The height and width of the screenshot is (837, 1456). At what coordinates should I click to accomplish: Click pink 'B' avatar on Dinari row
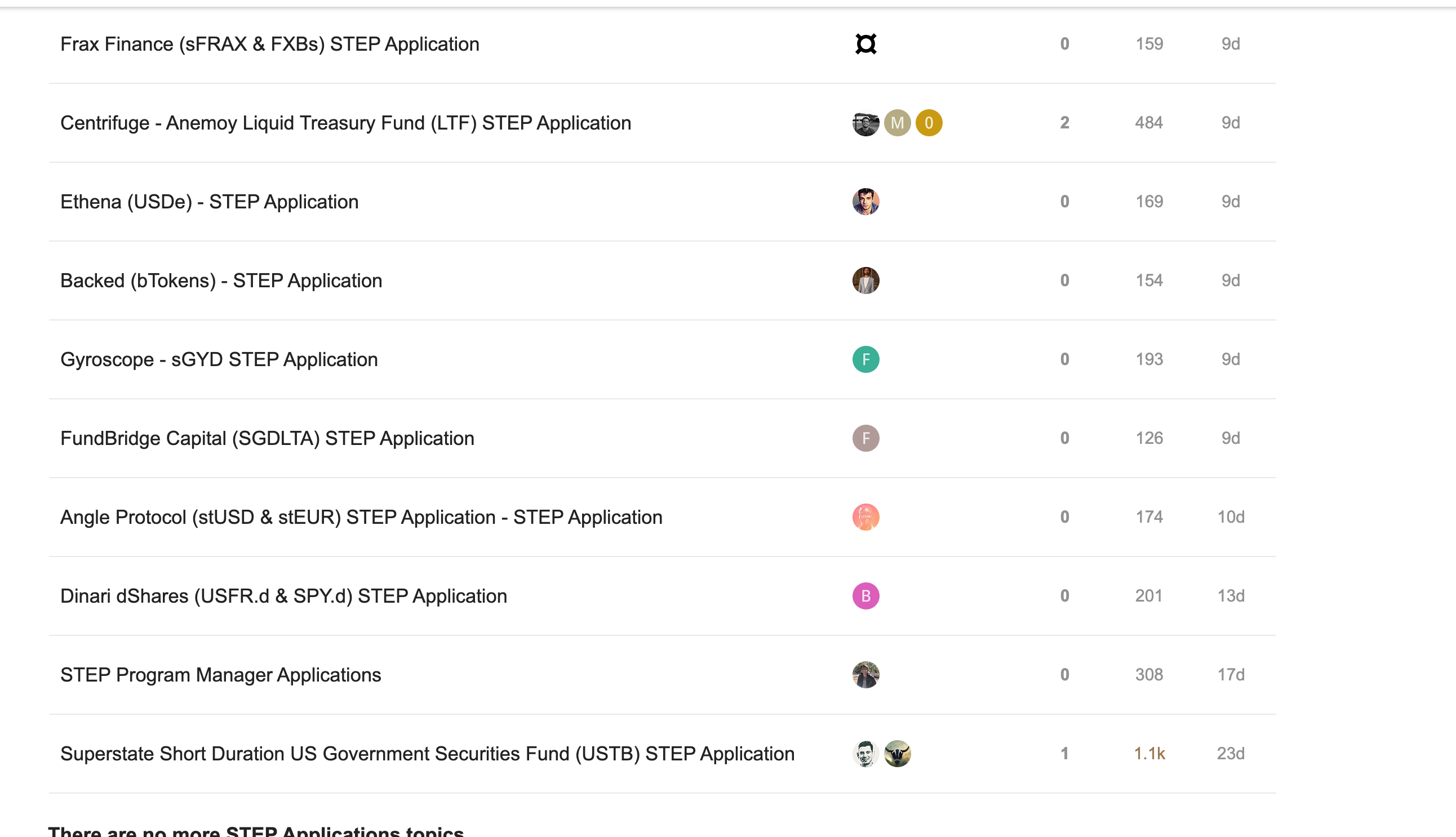click(865, 596)
